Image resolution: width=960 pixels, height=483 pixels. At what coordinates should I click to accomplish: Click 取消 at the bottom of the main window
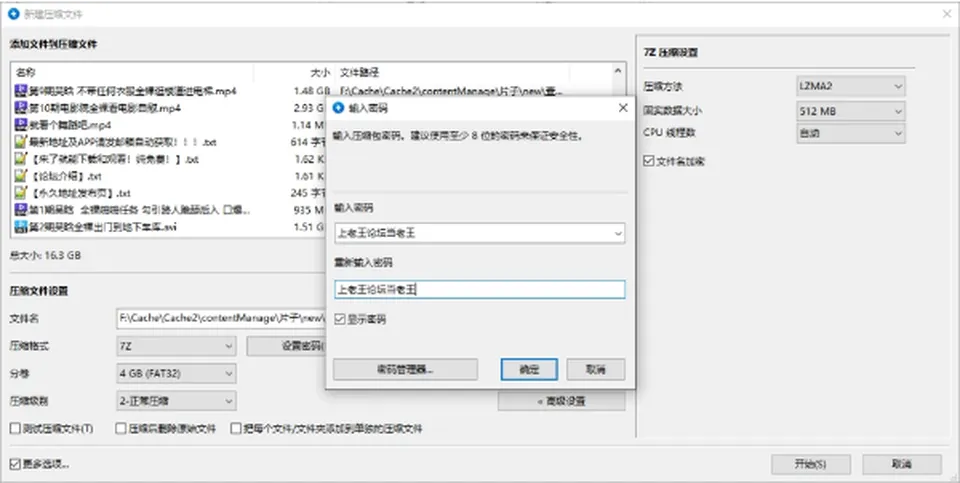(x=902, y=464)
